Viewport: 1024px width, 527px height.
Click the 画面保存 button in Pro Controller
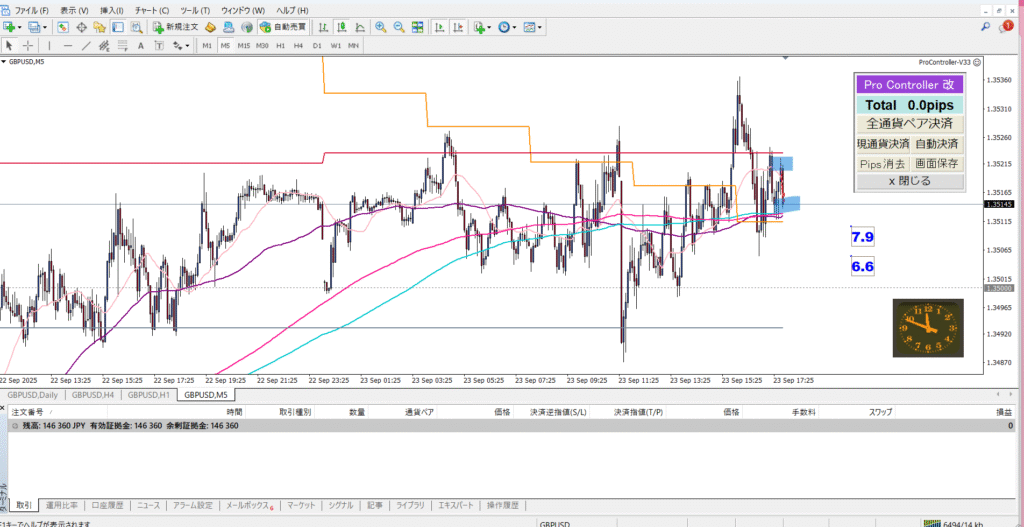point(937,163)
